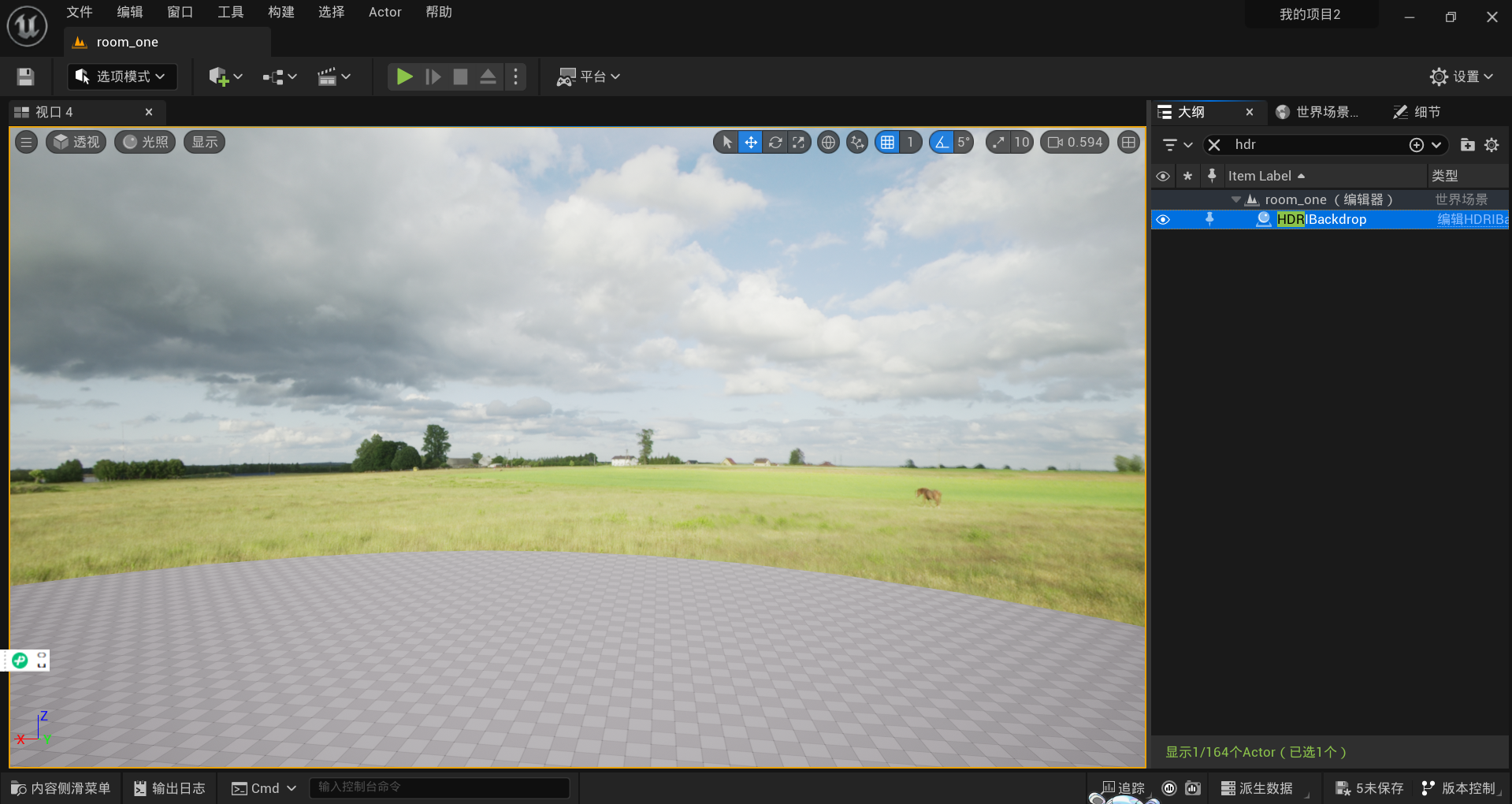
Task: Select the HDRIBackdrop actor row
Action: 1330,219
